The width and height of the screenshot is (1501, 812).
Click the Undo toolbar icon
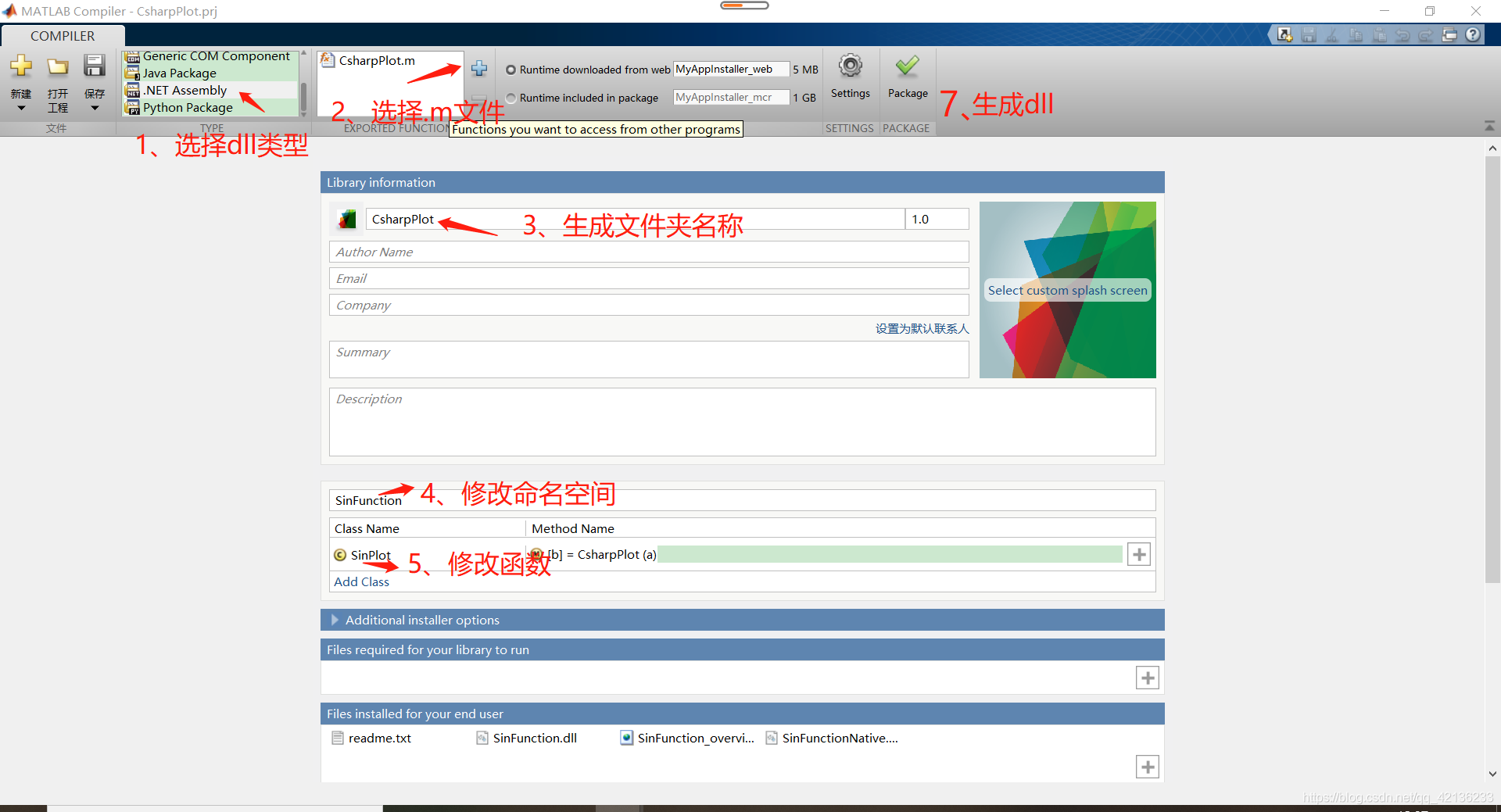coord(1402,35)
